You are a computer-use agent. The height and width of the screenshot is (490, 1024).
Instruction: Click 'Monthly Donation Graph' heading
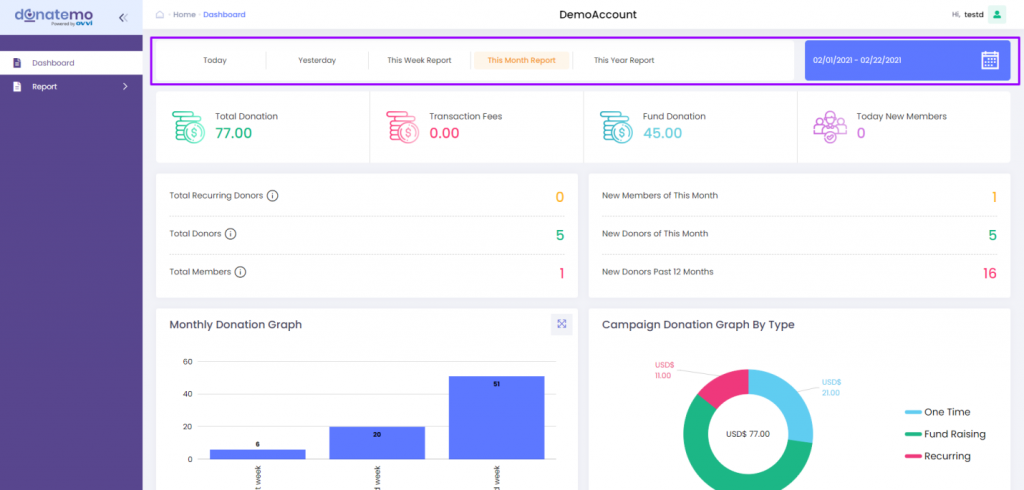pos(235,324)
